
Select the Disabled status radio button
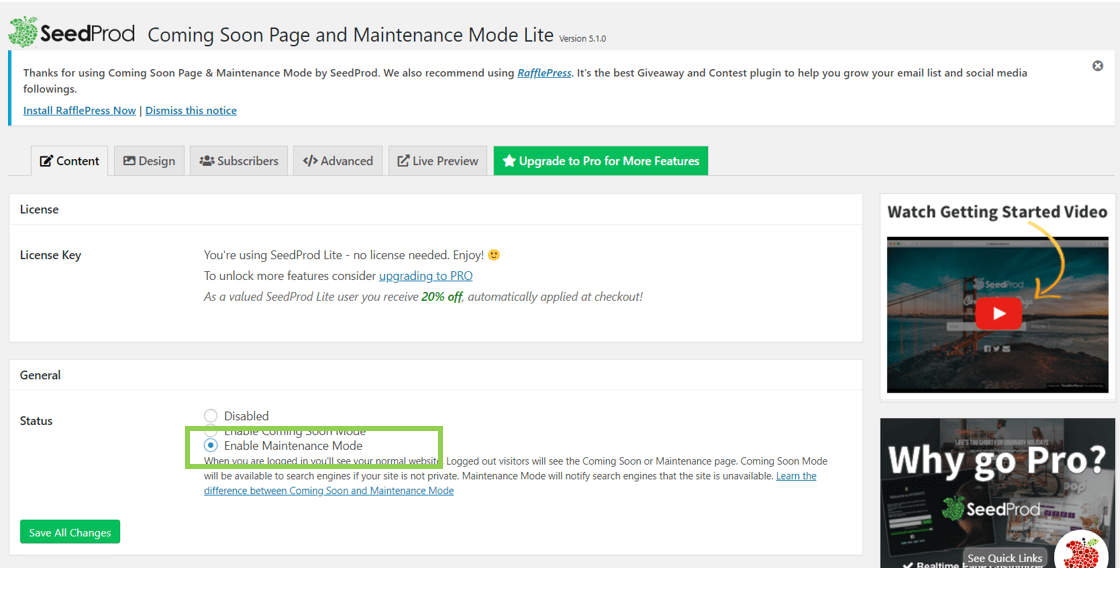tap(211, 416)
